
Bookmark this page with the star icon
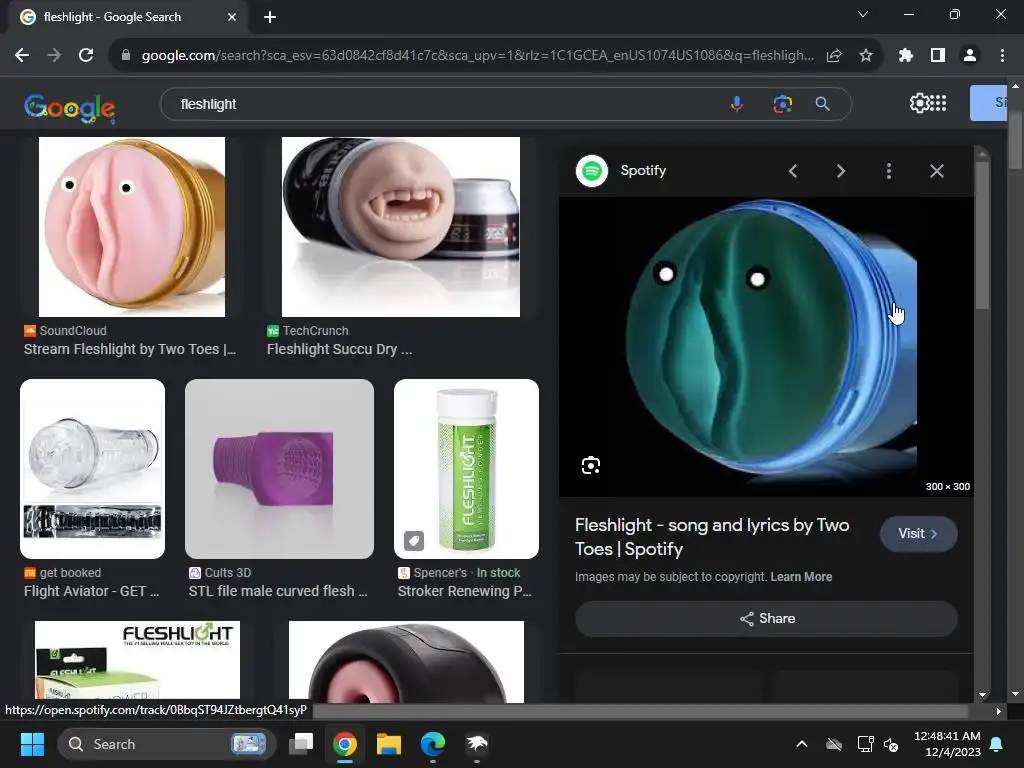pyautogui.click(x=866, y=56)
